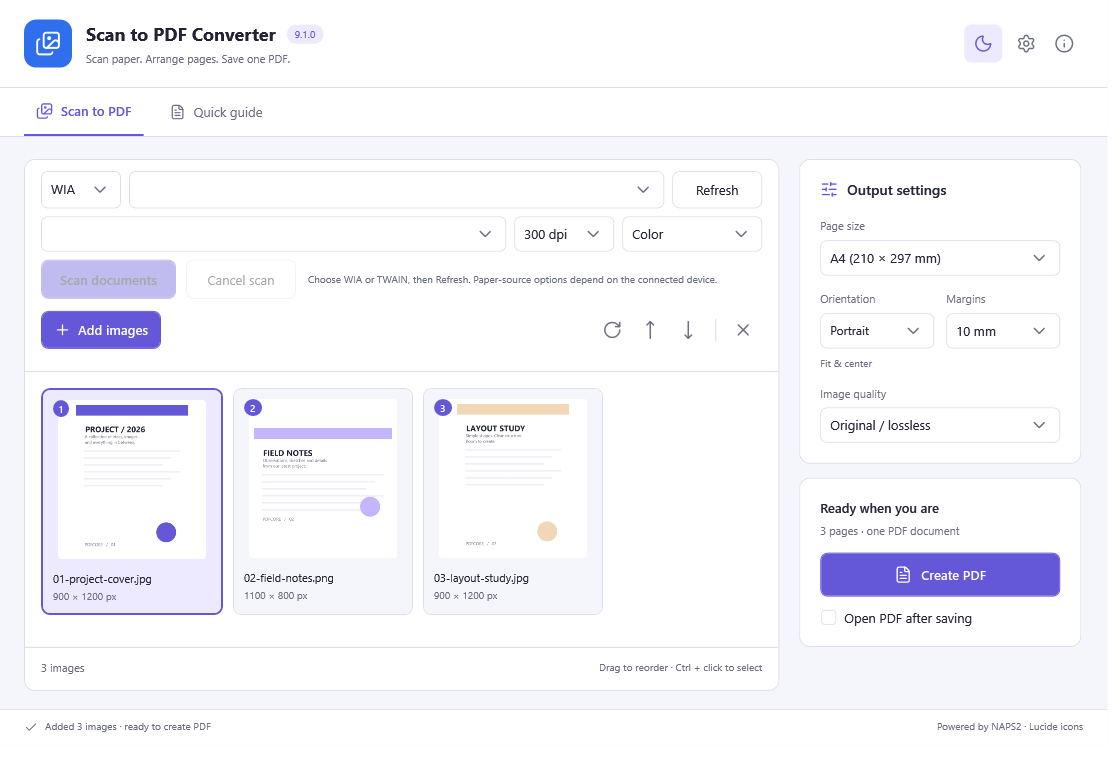Enable Open PDF after saving checkbox
This screenshot has height=780, width=1120.
coord(829,618)
